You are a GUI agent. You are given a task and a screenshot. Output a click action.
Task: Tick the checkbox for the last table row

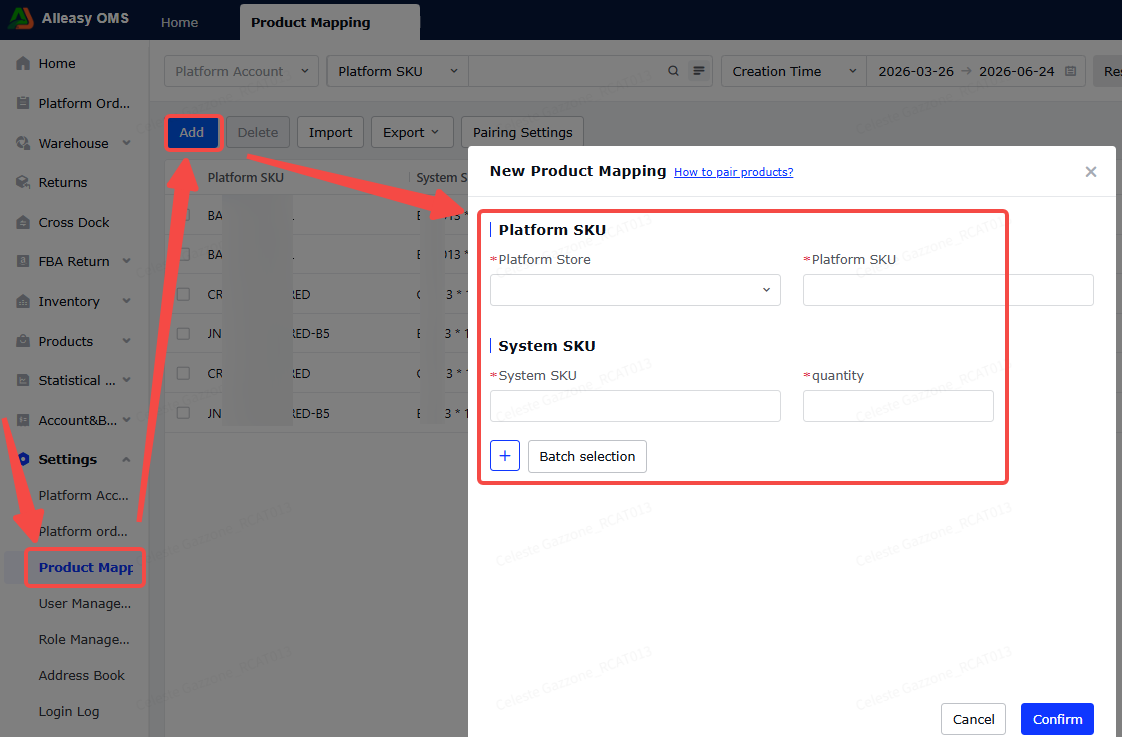pos(183,413)
